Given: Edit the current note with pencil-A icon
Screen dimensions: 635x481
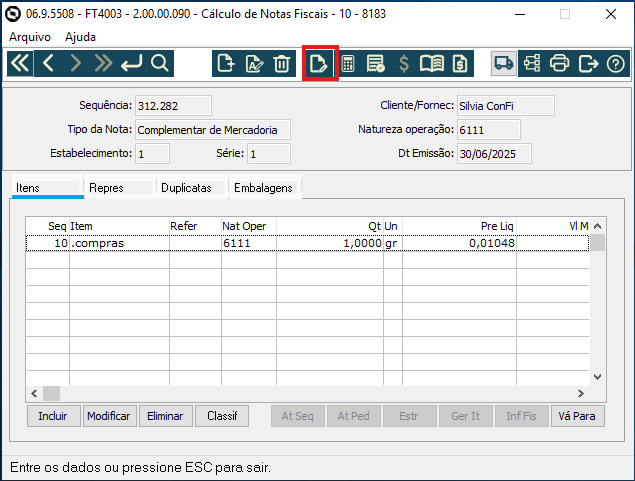Looking at the screenshot, I should pos(254,64).
